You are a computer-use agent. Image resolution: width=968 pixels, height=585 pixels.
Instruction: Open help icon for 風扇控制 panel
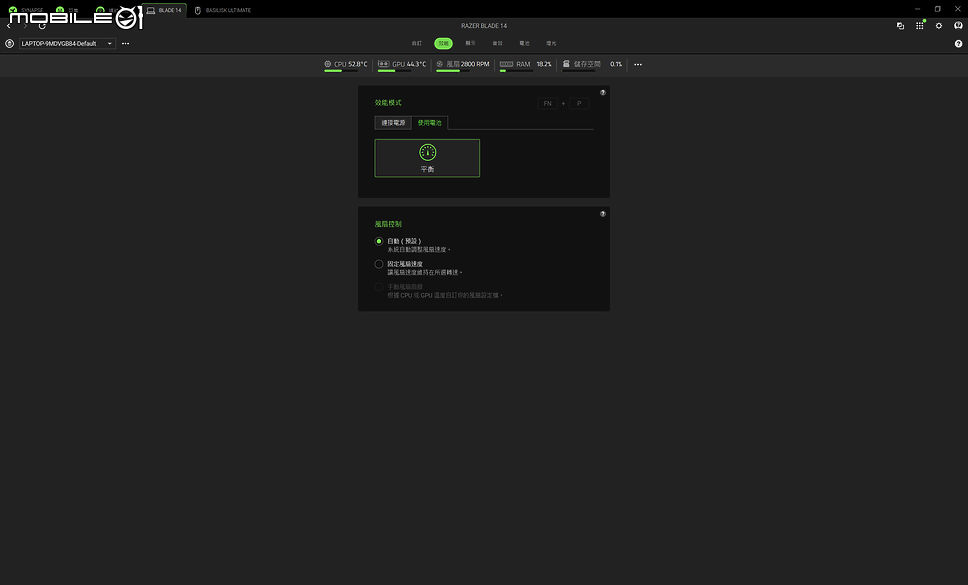603,214
